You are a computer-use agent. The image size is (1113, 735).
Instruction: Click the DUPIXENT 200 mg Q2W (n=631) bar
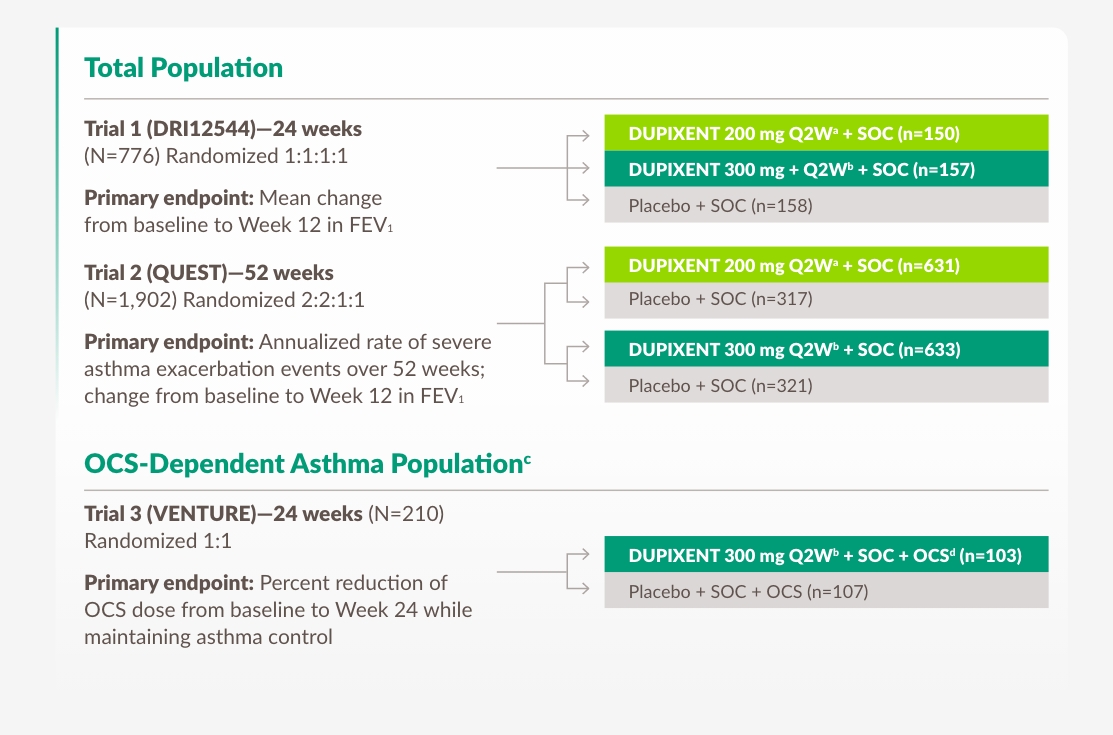pos(826,265)
